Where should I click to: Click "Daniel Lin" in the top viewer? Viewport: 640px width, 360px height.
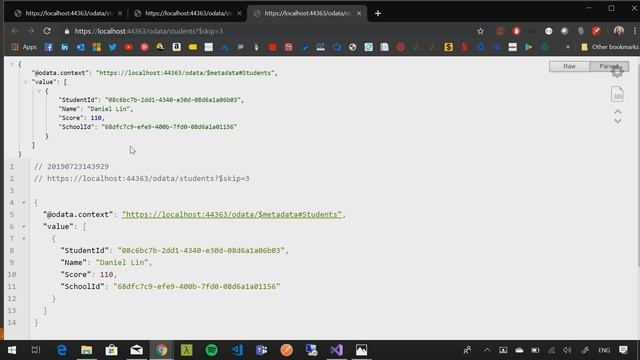pyautogui.click(x=109, y=109)
